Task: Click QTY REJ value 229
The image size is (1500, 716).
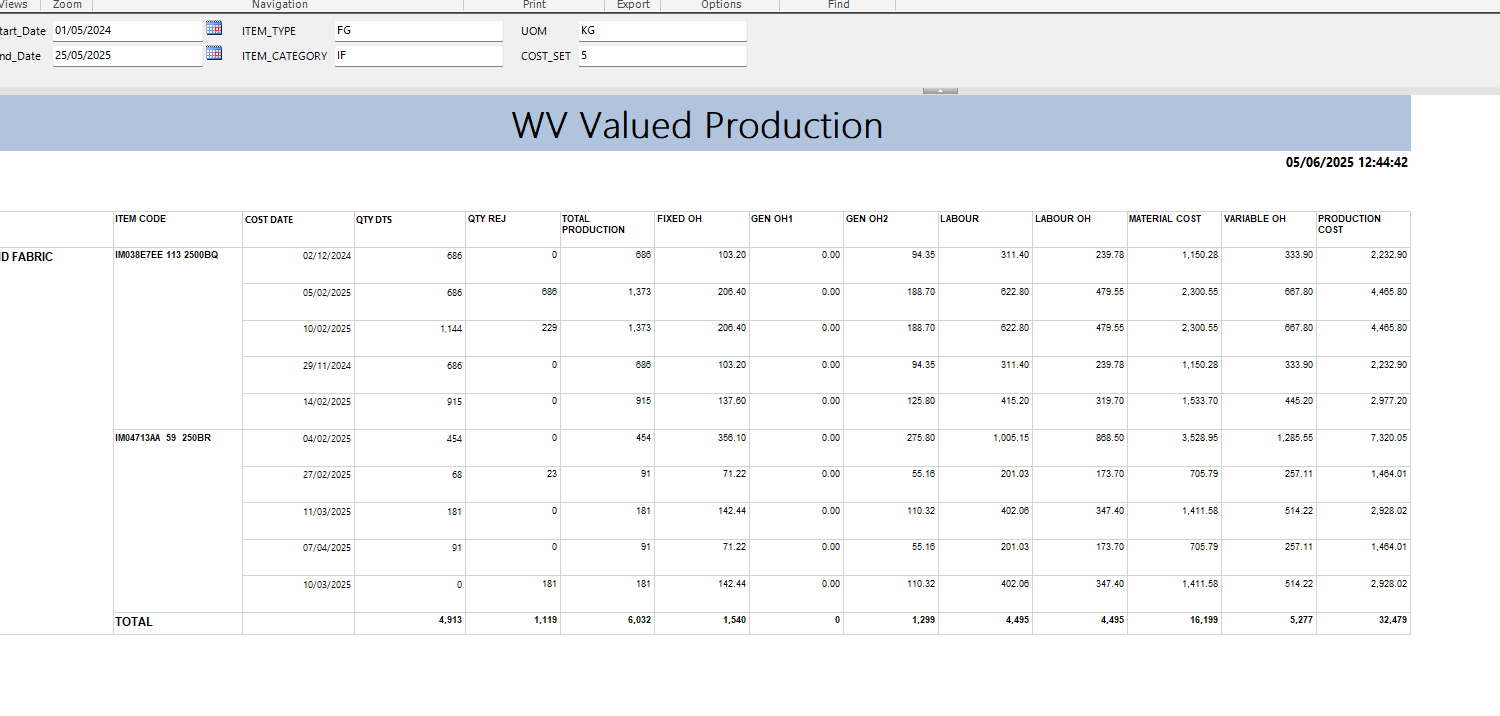Action: 549,328
